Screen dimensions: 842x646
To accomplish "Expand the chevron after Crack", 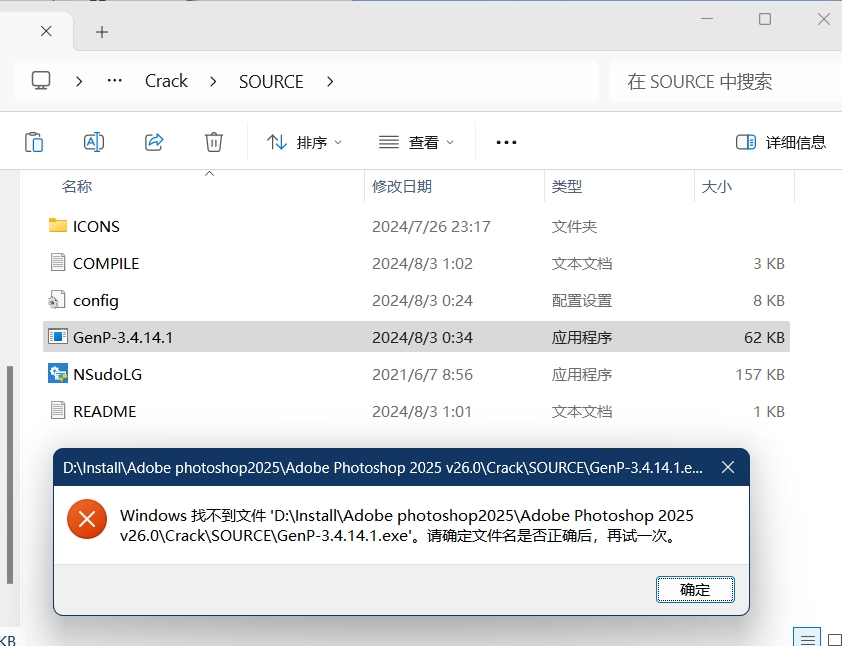I will pyautogui.click(x=213, y=82).
